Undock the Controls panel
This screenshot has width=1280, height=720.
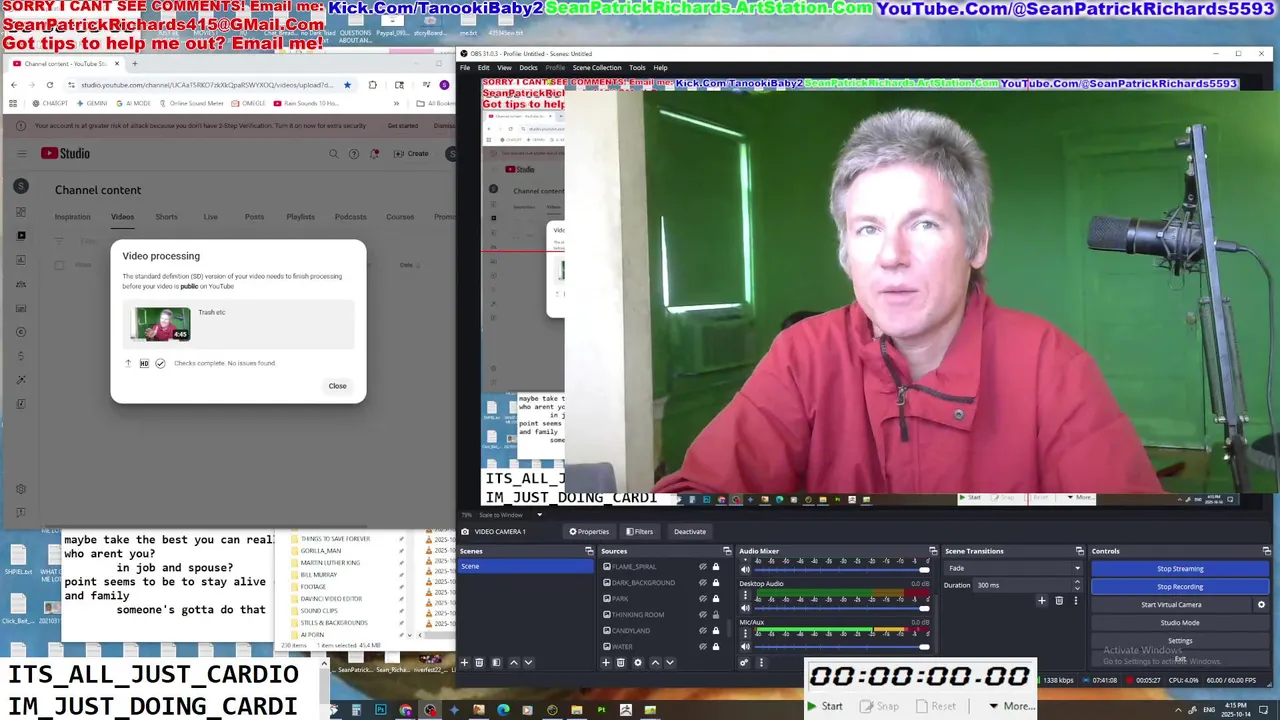point(1267,551)
